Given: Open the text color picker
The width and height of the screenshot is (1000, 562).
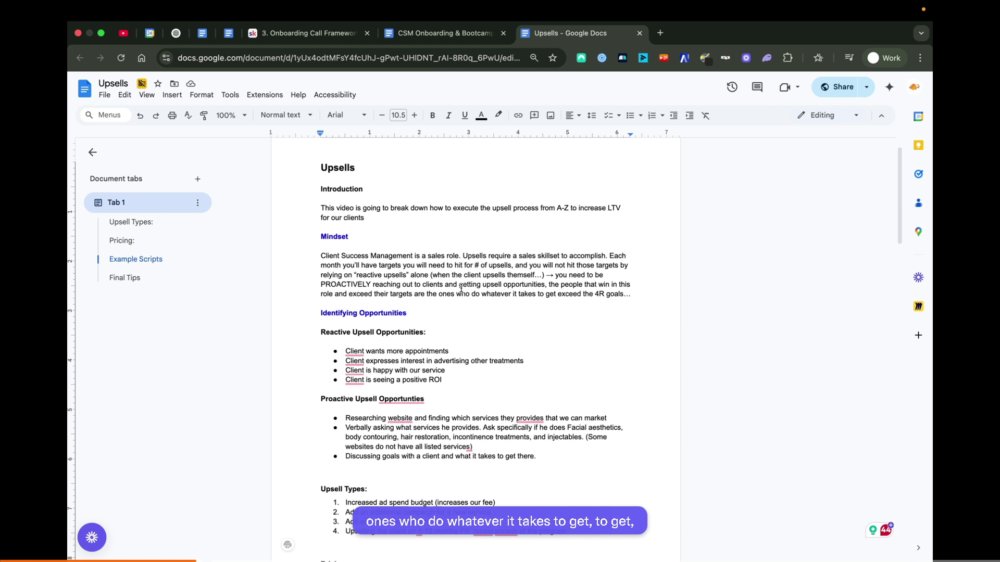Looking at the screenshot, I should click(482, 115).
